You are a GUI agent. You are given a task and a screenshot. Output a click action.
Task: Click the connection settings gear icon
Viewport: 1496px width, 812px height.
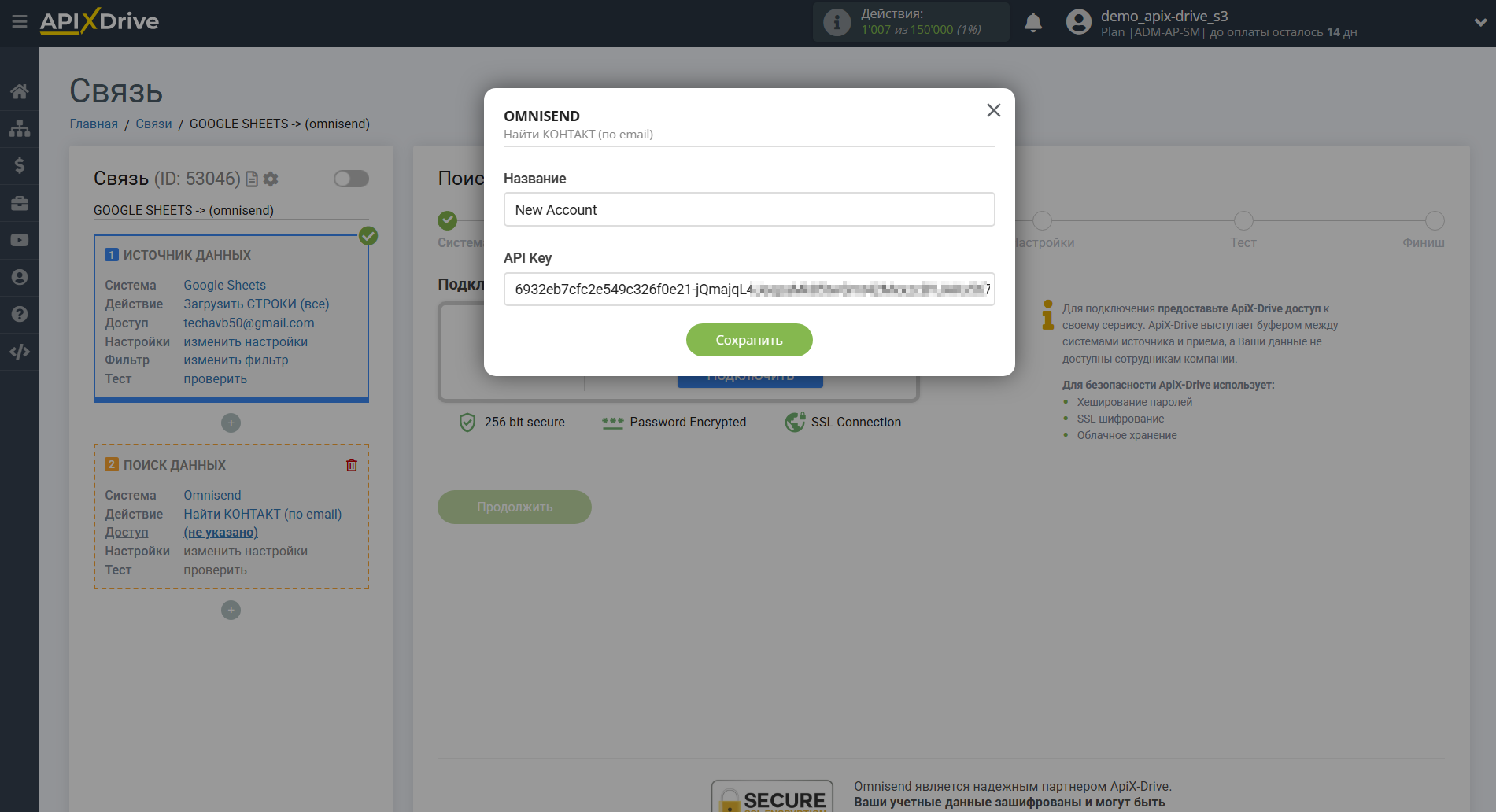[x=271, y=179]
